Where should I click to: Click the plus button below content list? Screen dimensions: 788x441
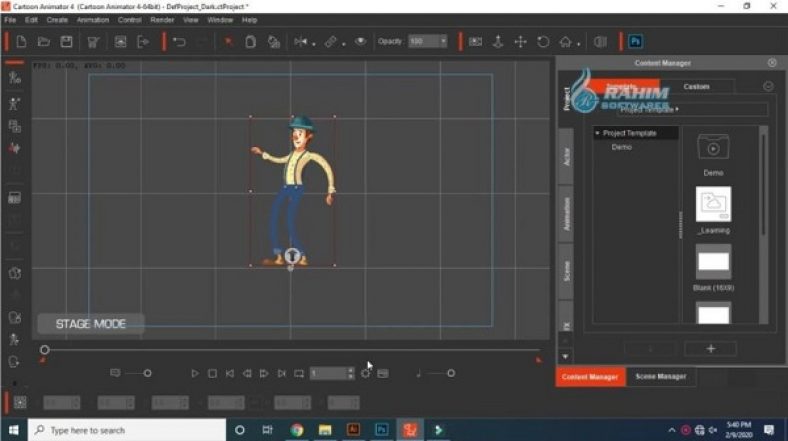click(x=711, y=349)
